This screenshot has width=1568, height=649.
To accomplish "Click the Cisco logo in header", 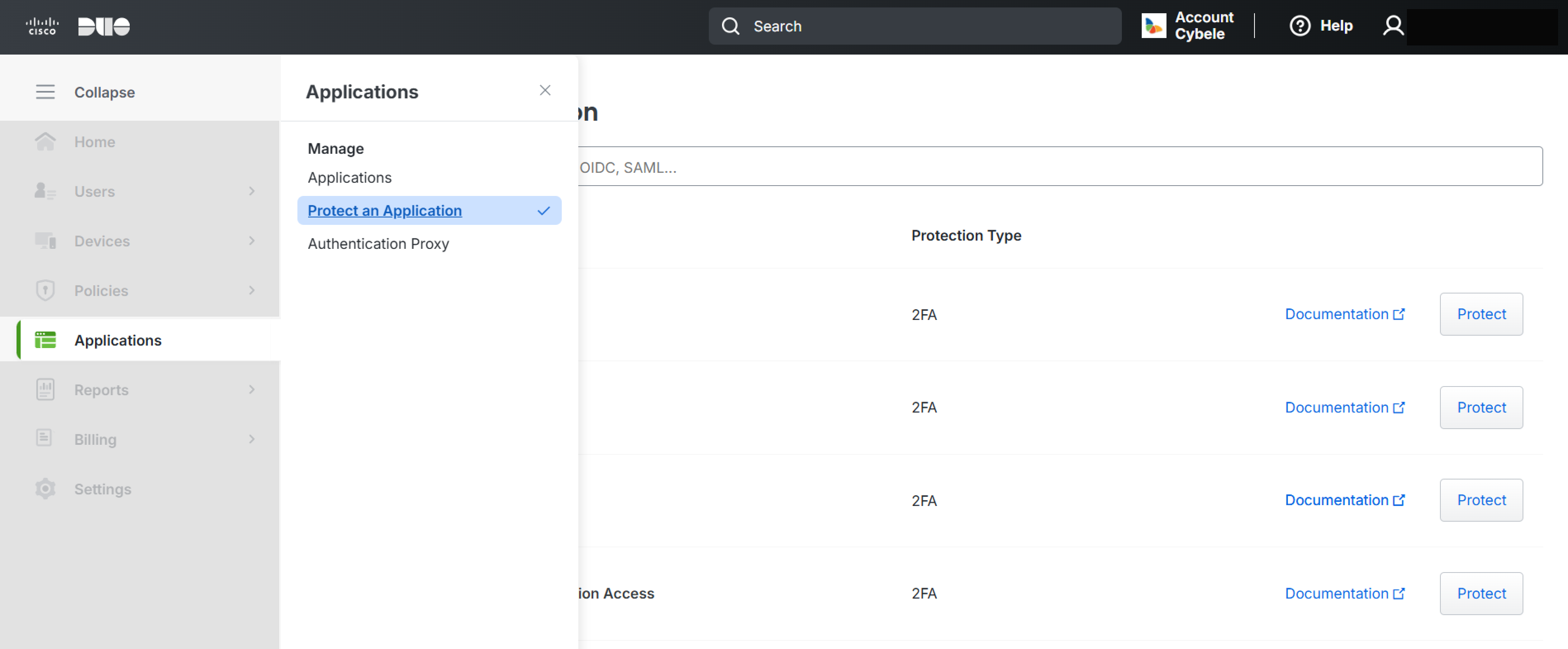I will [42, 26].
